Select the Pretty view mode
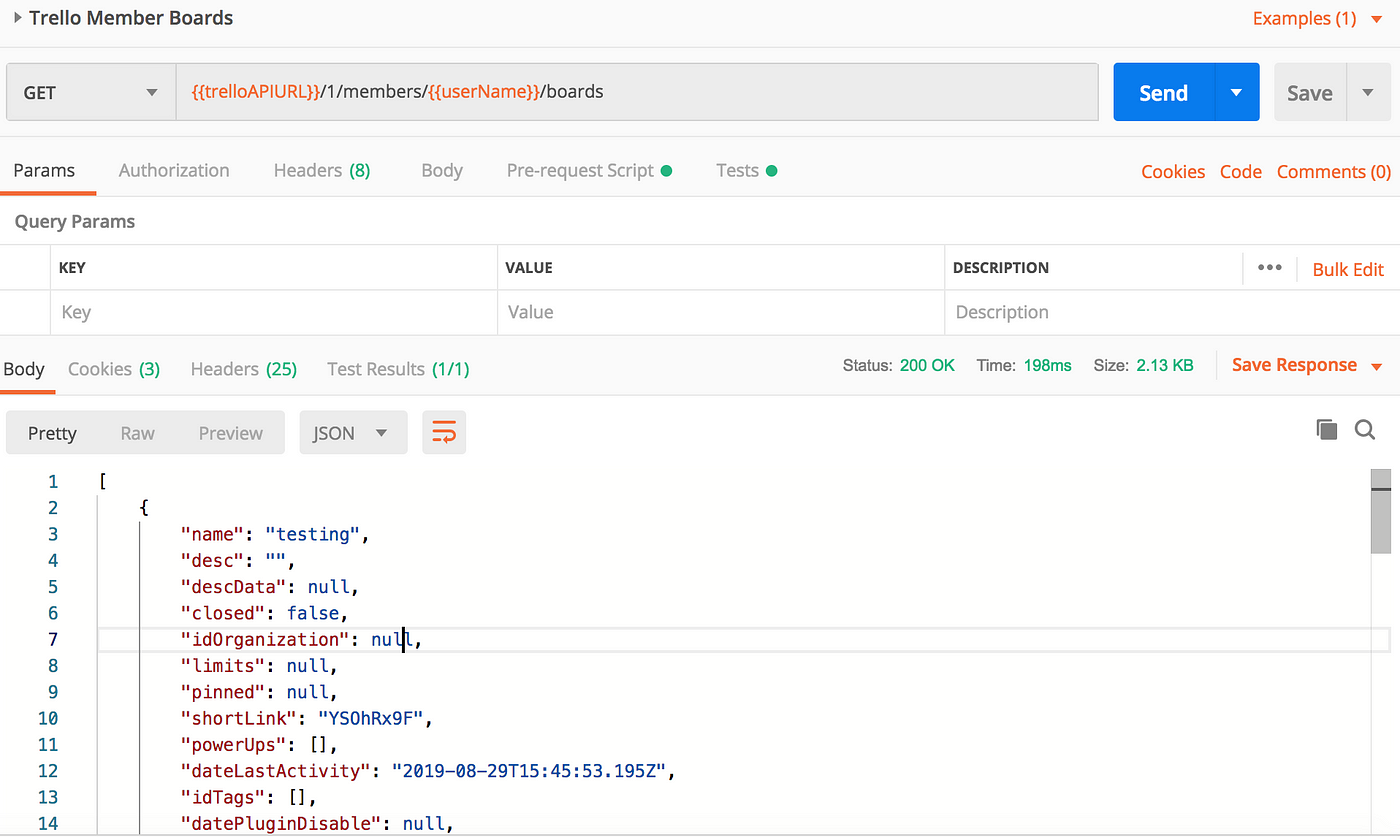This screenshot has width=1400, height=837. click(x=52, y=433)
